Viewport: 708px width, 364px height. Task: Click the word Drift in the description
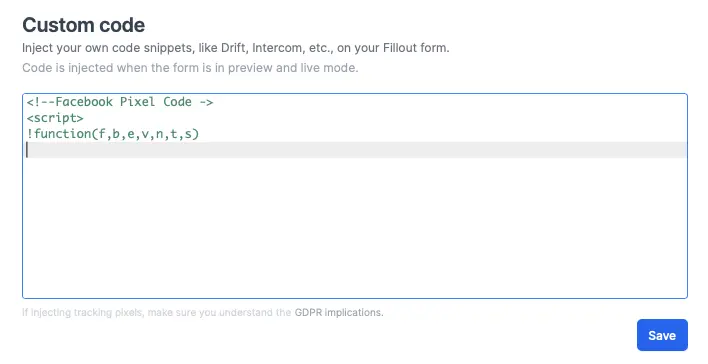[233, 48]
